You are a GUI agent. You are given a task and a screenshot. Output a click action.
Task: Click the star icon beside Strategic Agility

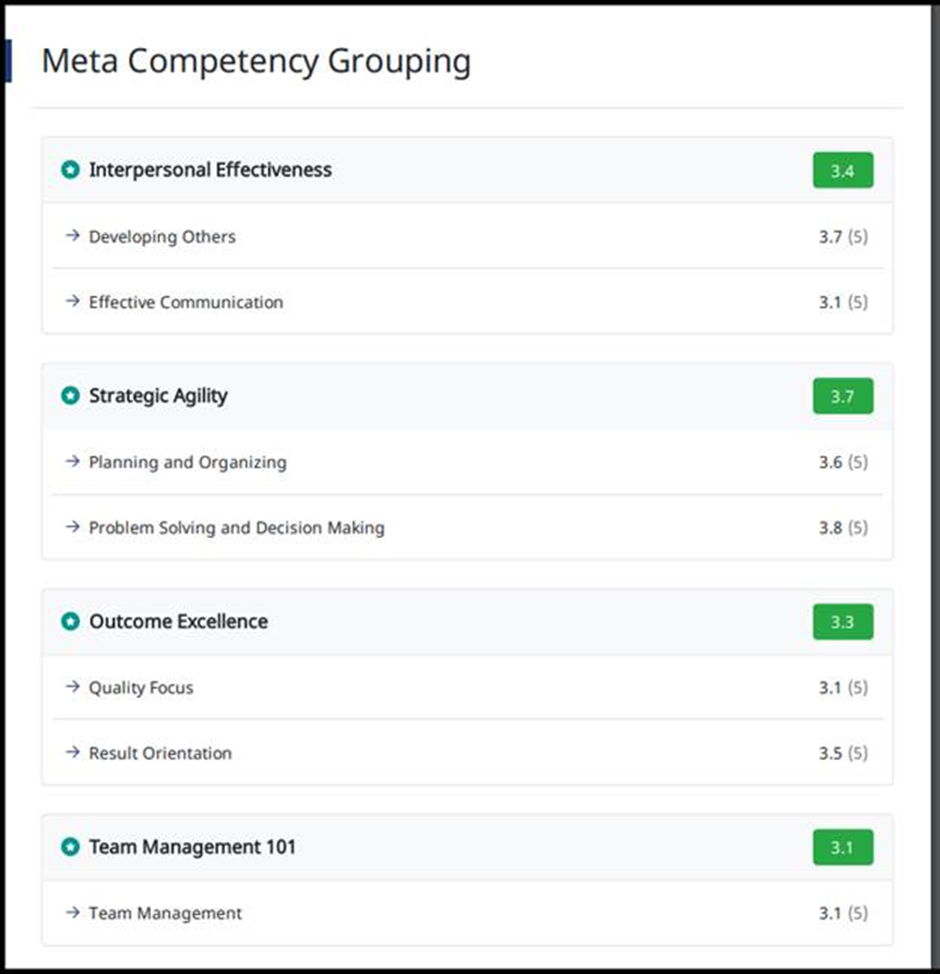coord(70,396)
